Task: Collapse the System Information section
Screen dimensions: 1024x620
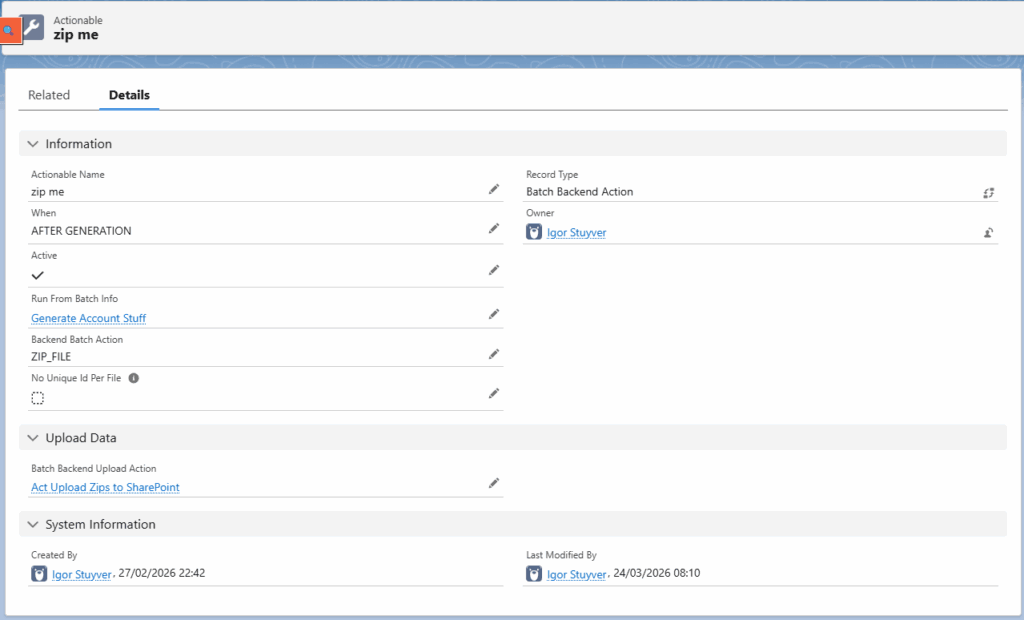Action: pyautogui.click(x=33, y=524)
